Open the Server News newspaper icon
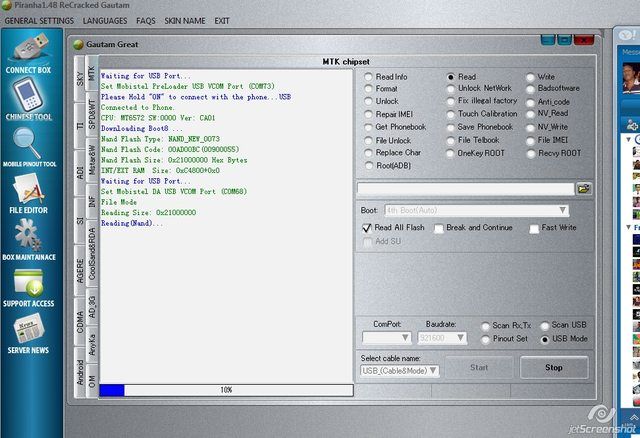Image resolution: width=640 pixels, height=438 pixels. click(27, 330)
